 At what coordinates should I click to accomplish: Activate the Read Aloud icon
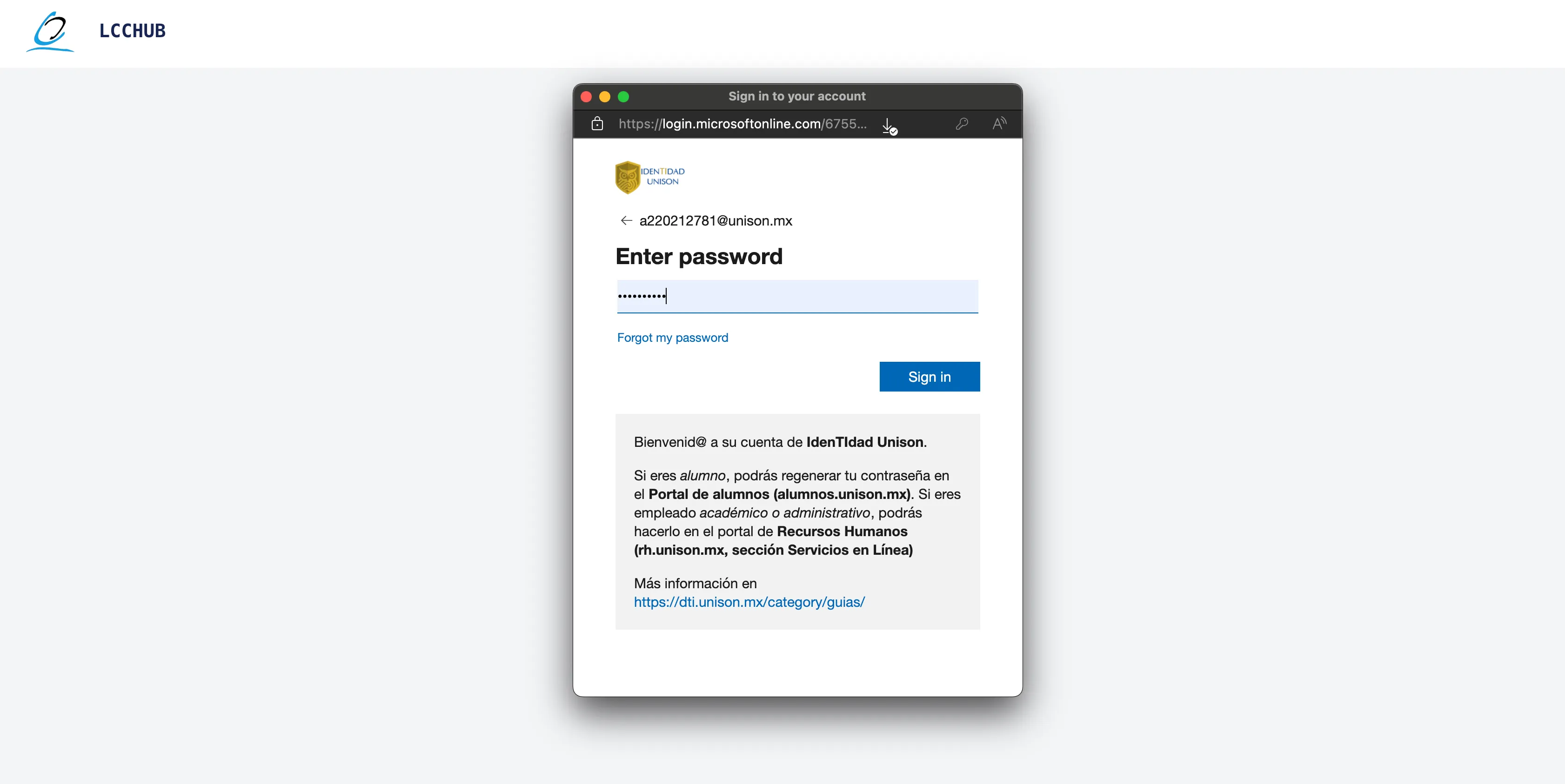pos(999,124)
